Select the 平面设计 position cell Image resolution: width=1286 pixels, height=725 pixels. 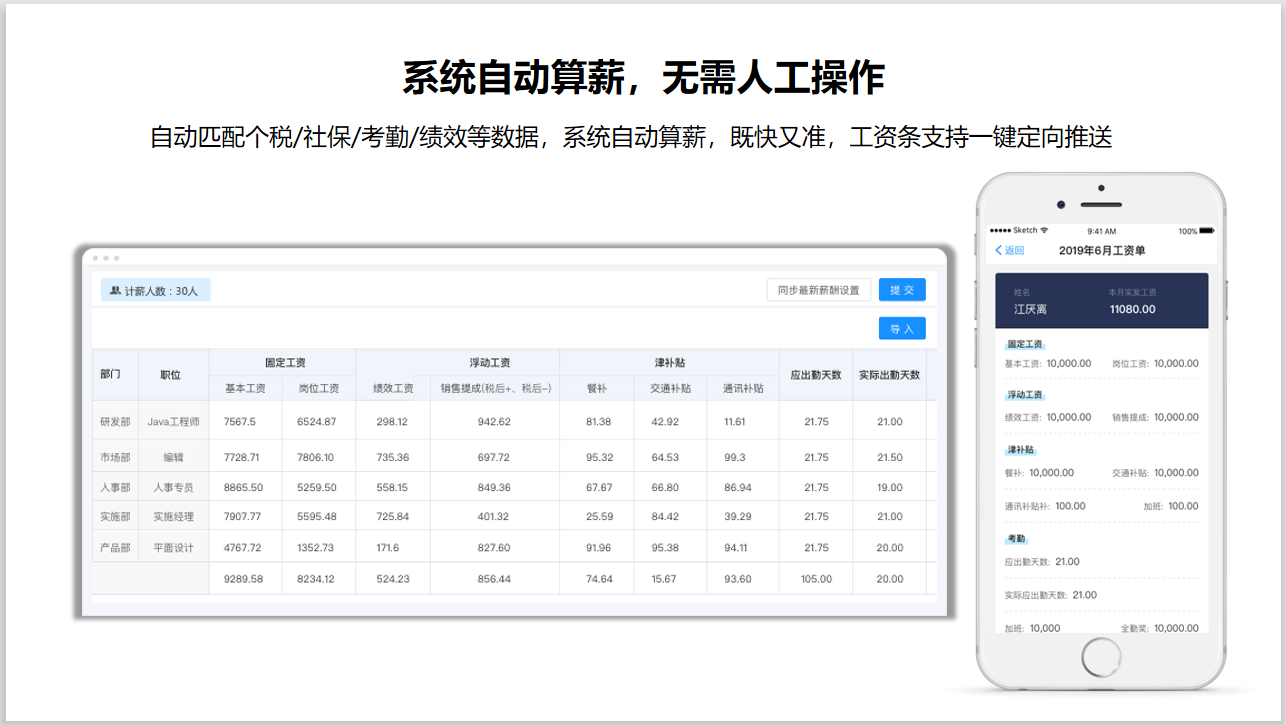173,548
